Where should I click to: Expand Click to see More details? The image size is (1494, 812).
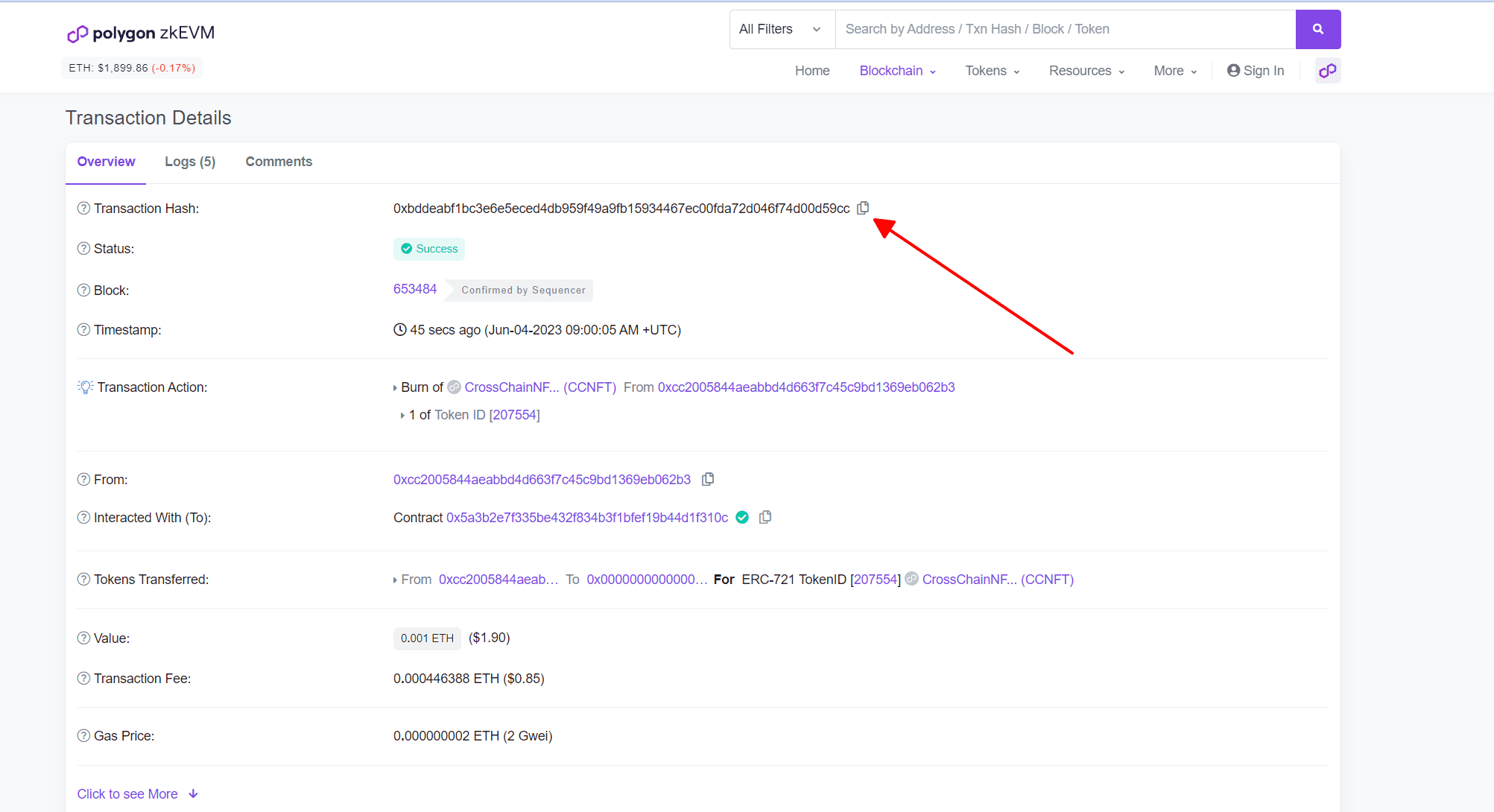pos(137,794)
